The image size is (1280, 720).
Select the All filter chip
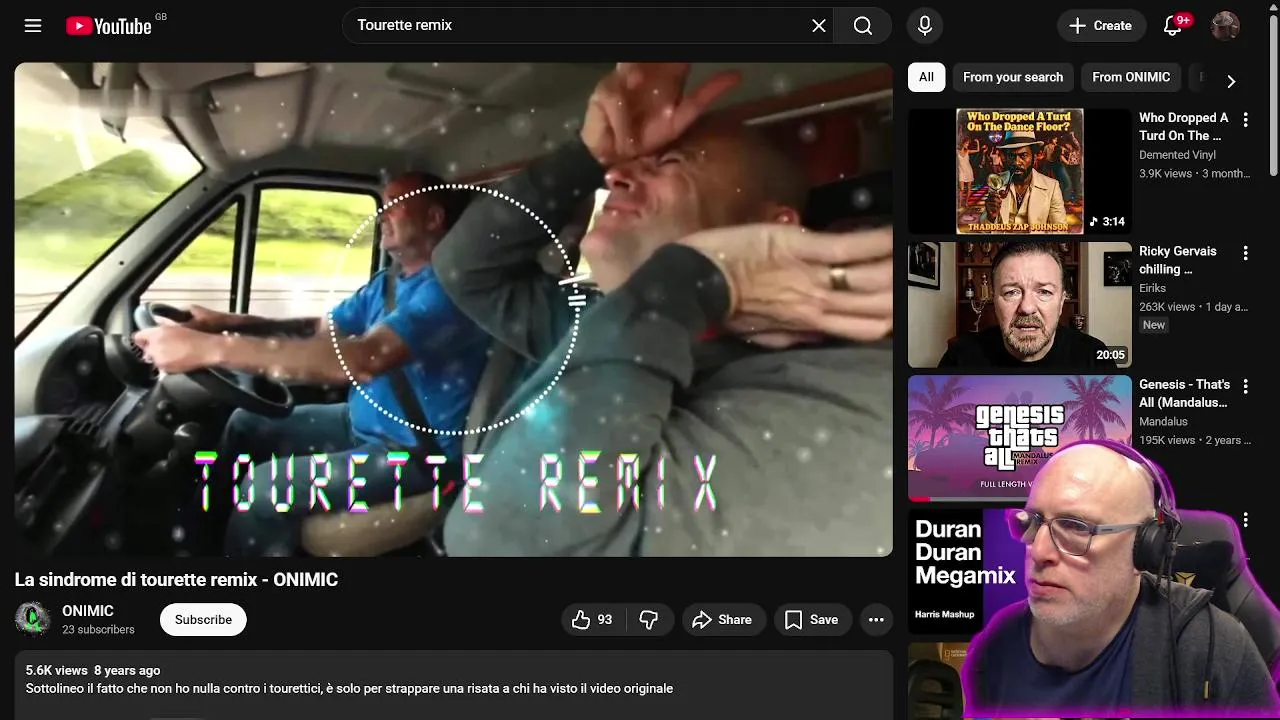tap(926, 77)
